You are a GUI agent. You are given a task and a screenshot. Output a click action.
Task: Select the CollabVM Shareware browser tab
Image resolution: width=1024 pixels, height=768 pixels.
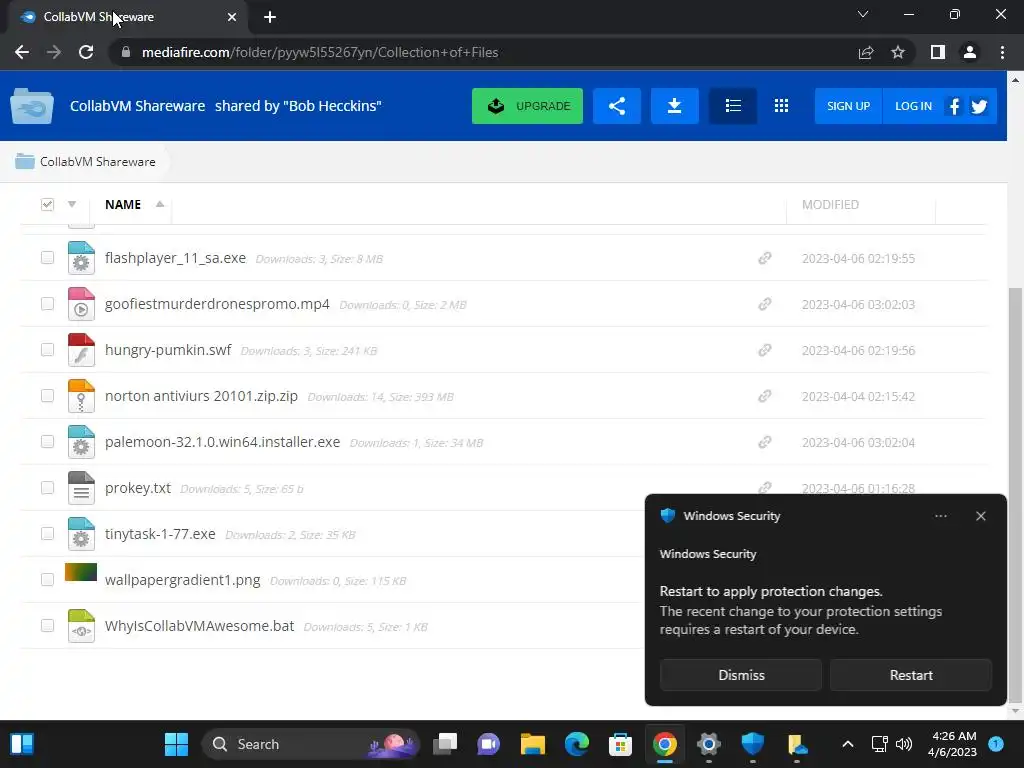coord(127,17)
